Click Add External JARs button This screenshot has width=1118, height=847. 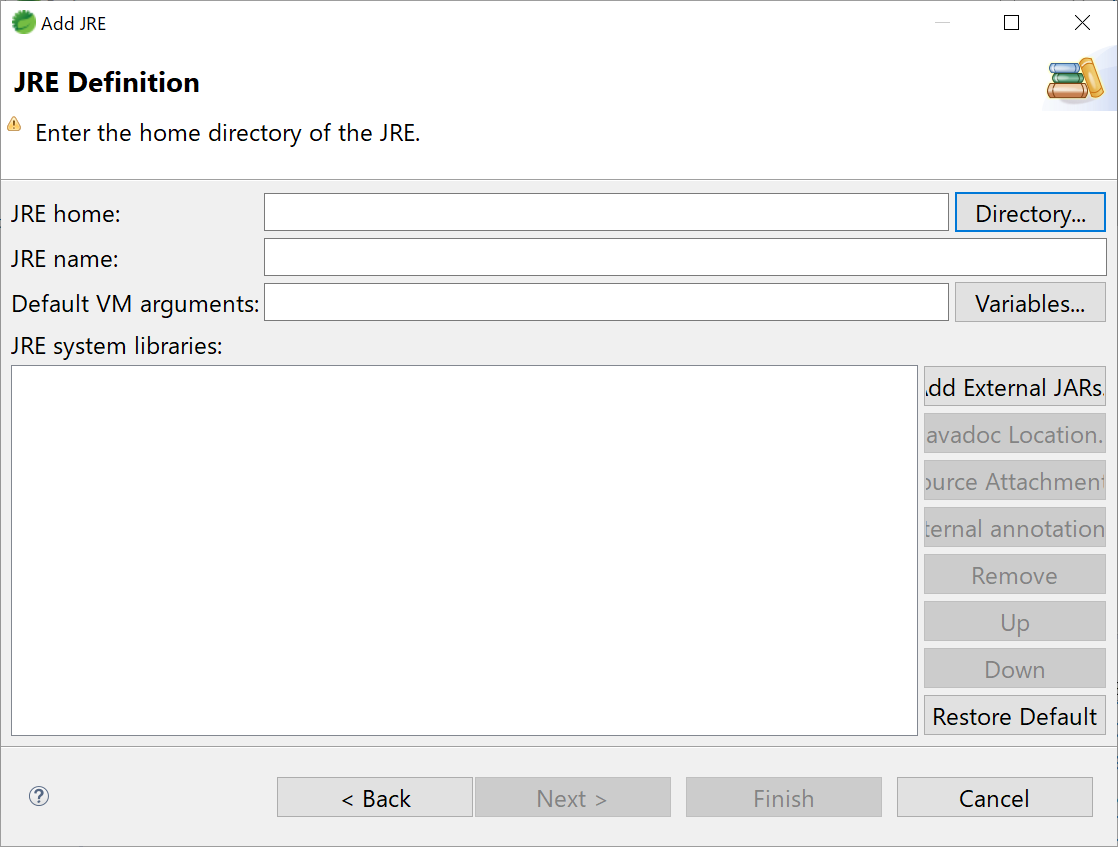(1015, 386)
